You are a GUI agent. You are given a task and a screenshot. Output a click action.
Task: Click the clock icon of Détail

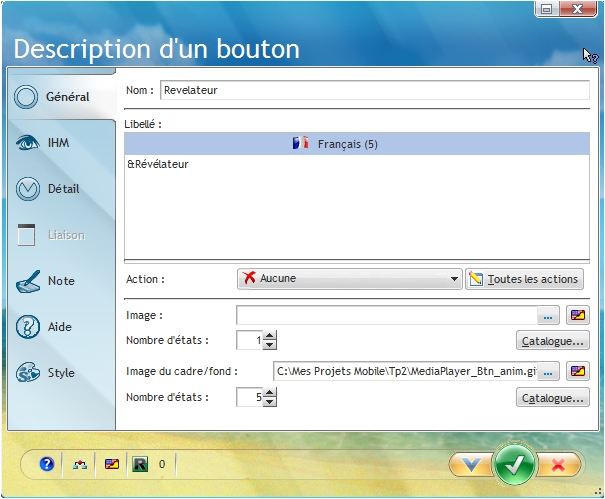pyautogui.click(x=27, y=189)
